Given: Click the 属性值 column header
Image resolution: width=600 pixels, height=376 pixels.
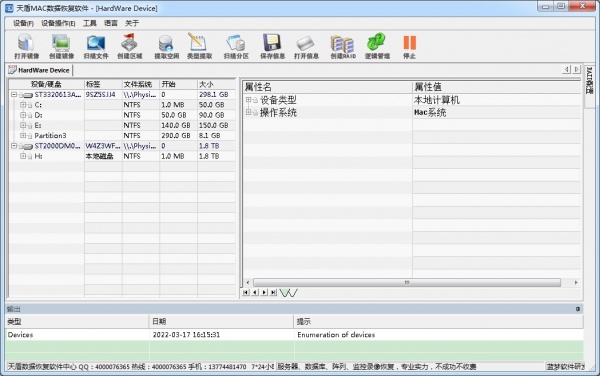Looking at the screenshot, I should point(497,87).
